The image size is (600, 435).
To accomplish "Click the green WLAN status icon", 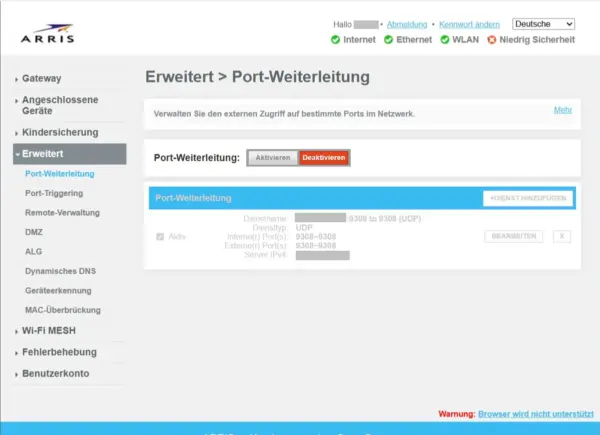I will point(445,40).
